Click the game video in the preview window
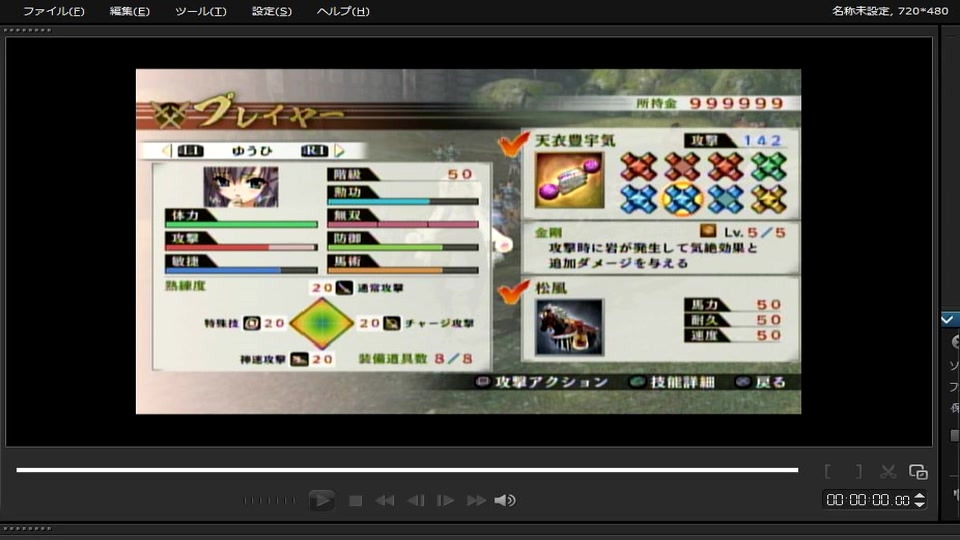960x540 pixels. pyautogui.click(x=468, y=241)
